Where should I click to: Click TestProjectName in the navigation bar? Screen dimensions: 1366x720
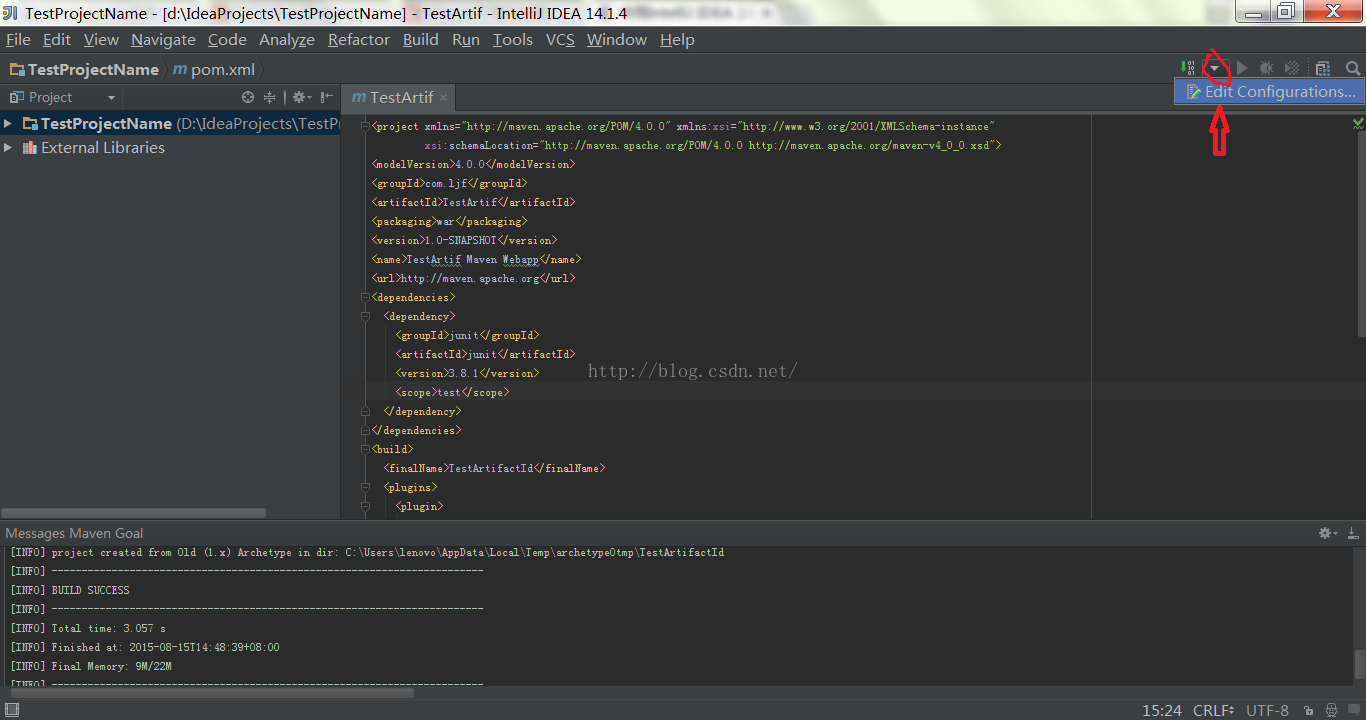pos(84,69)
